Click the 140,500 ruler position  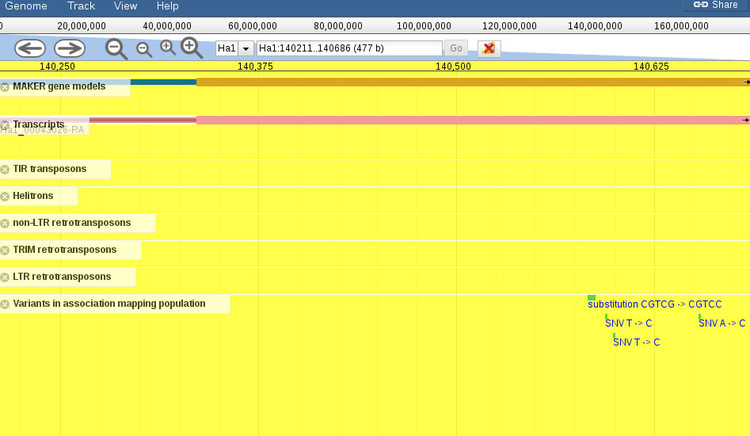click(453, 66)
